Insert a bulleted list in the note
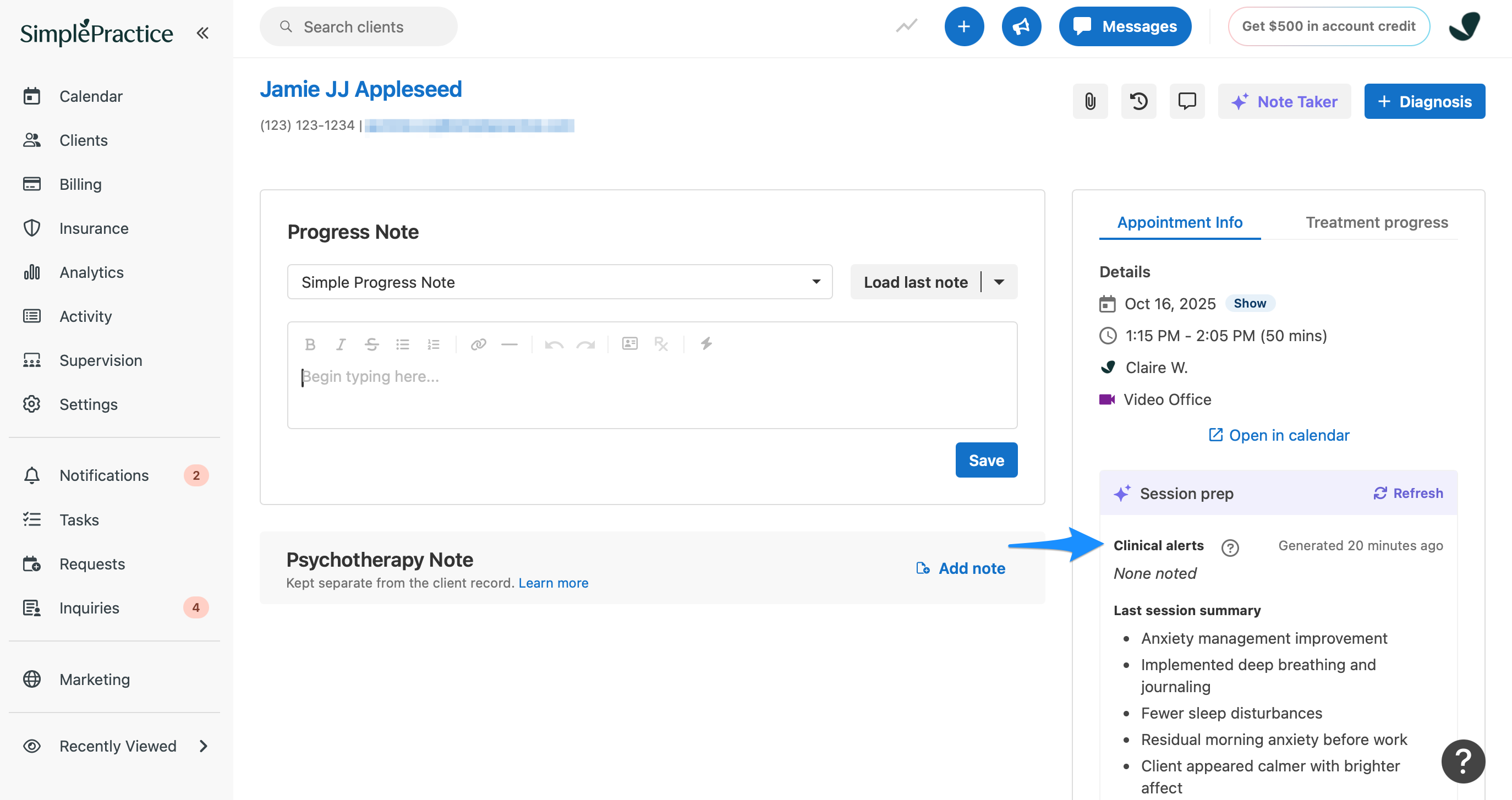The image size is (1512, 800). coord(403,344)
